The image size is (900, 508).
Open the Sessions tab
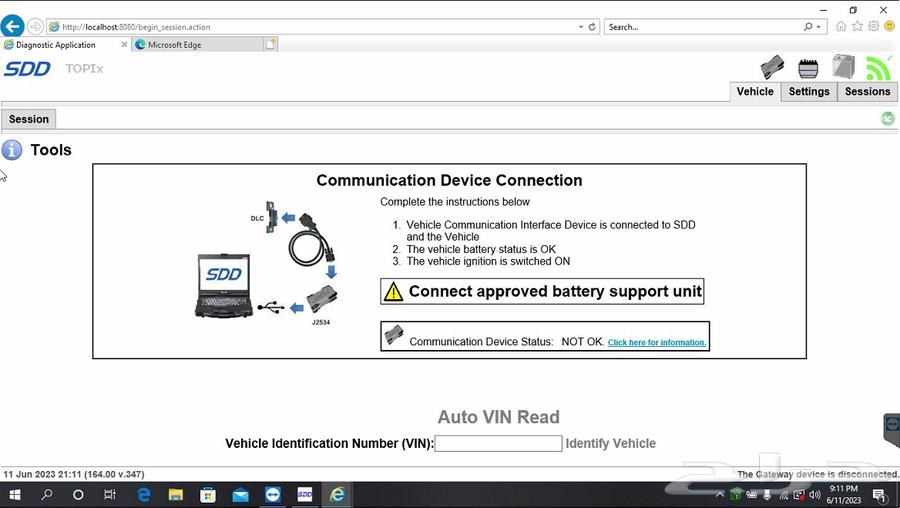[867, 92]
